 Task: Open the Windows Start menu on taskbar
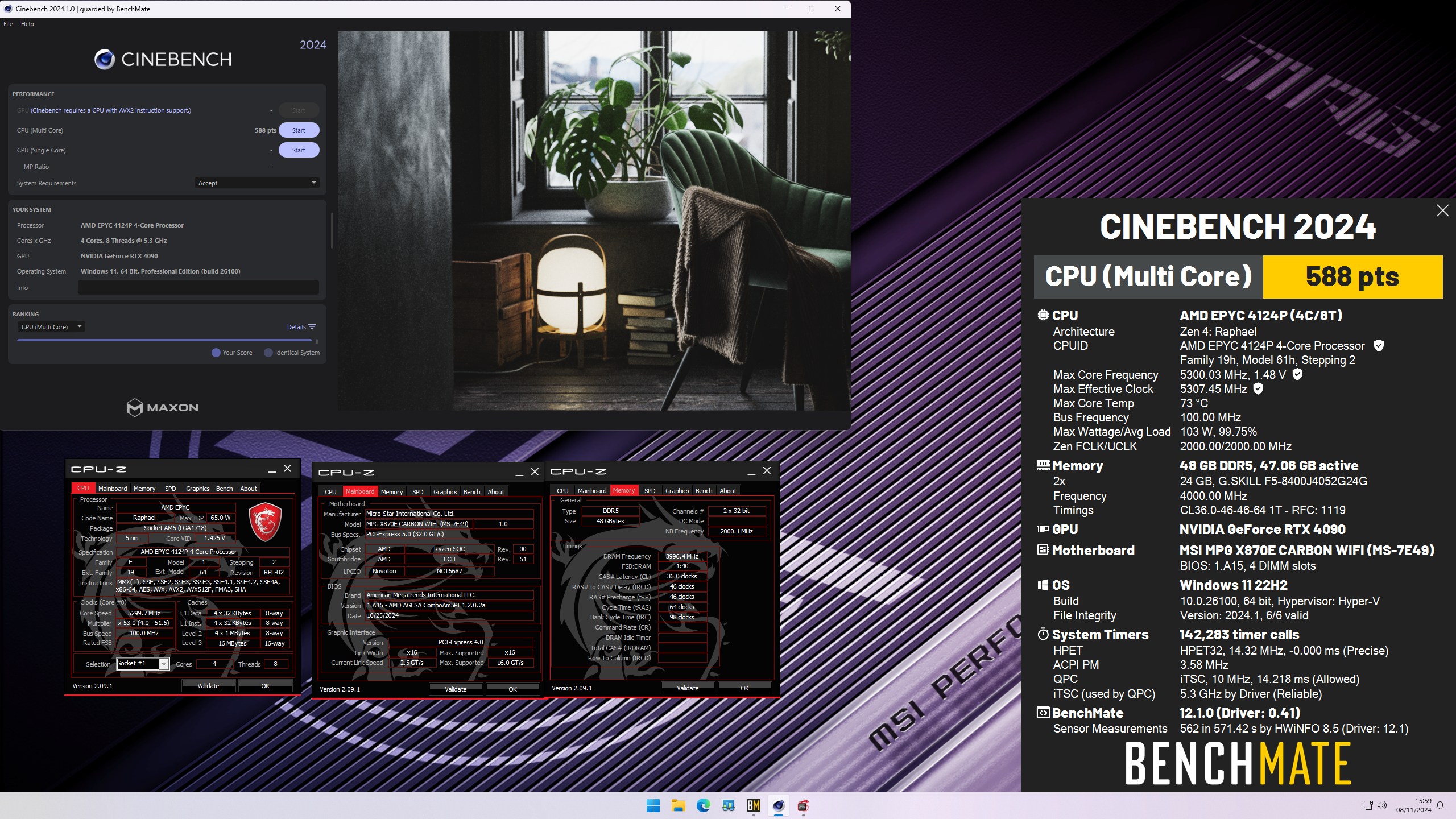(653, 805)
